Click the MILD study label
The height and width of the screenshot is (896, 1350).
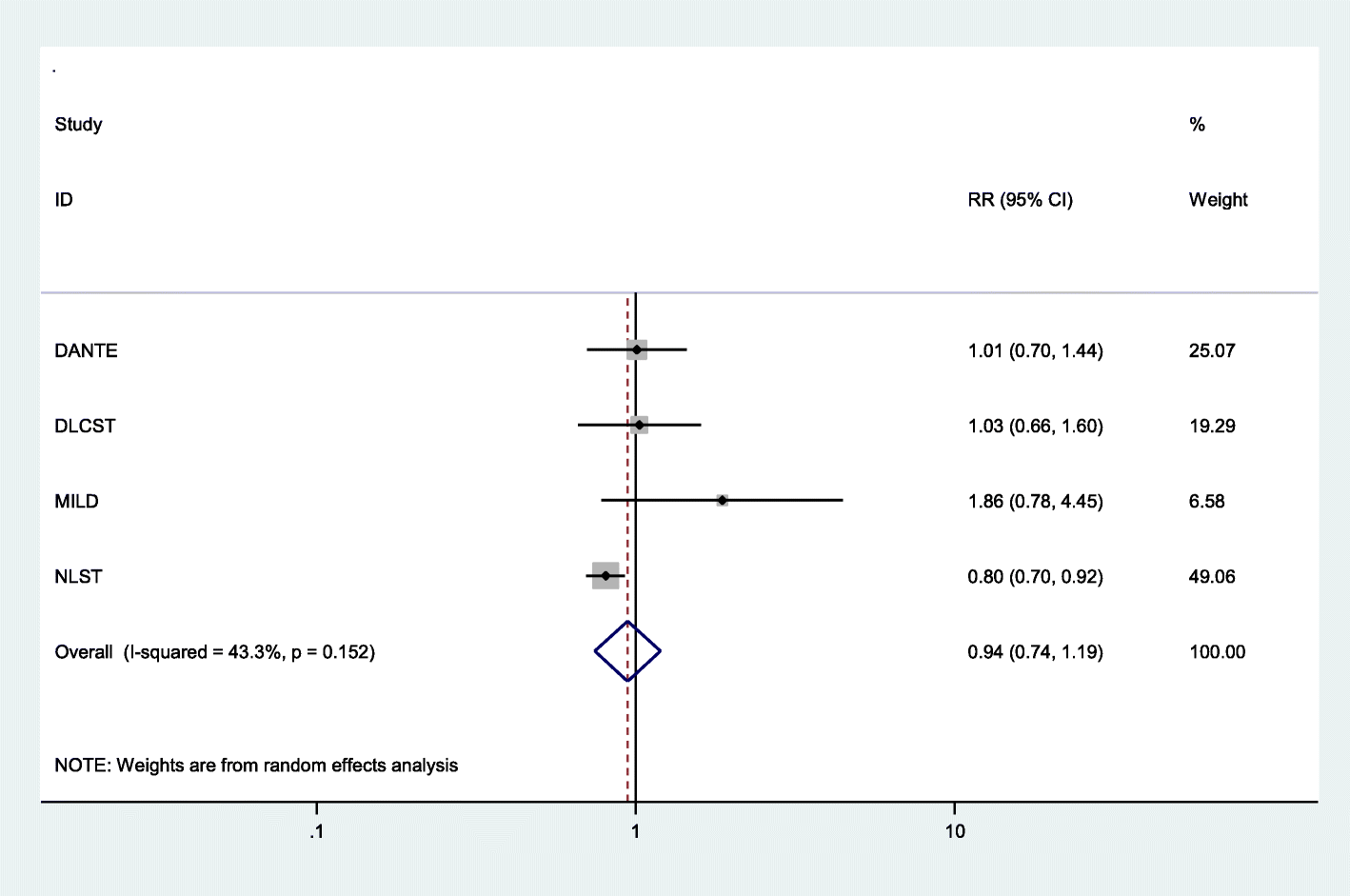76,501
